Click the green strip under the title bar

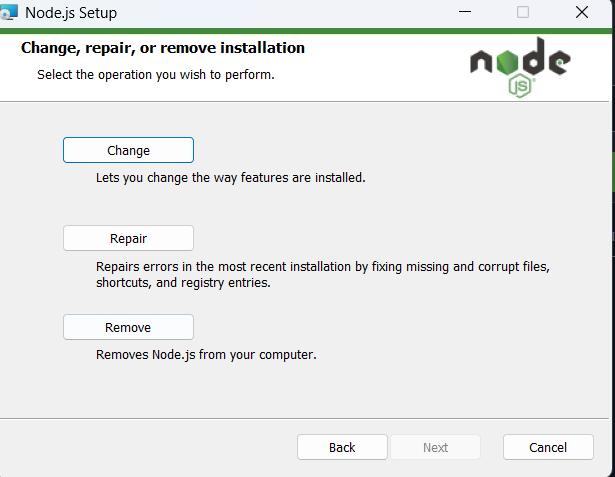[300, 31]
